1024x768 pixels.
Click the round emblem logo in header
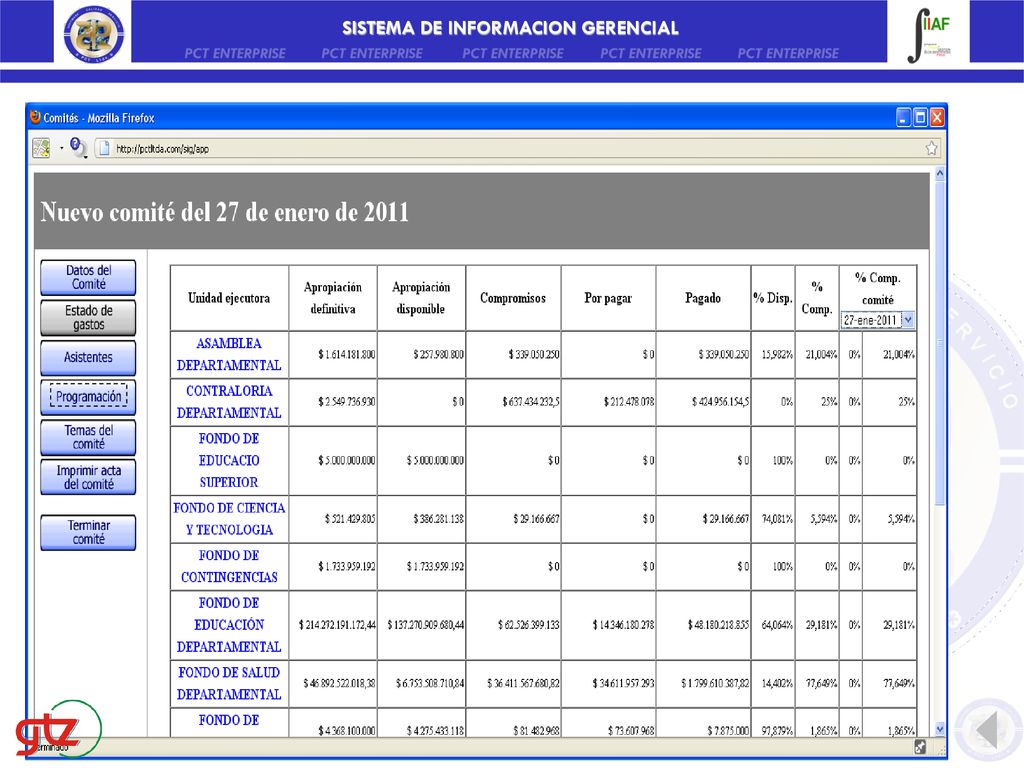(x=93, y=34)
